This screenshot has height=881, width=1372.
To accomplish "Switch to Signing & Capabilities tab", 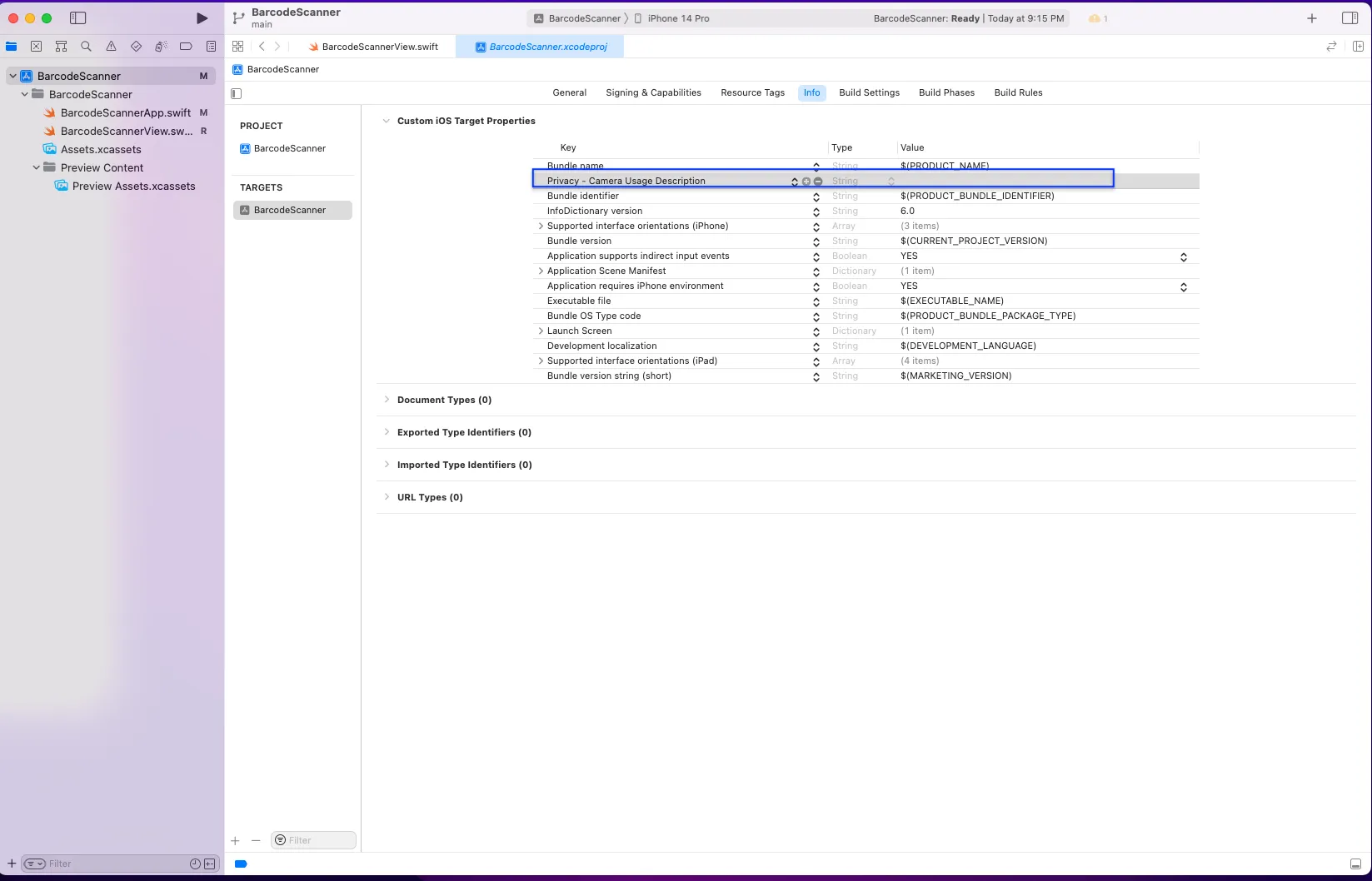I will (654, 93).
